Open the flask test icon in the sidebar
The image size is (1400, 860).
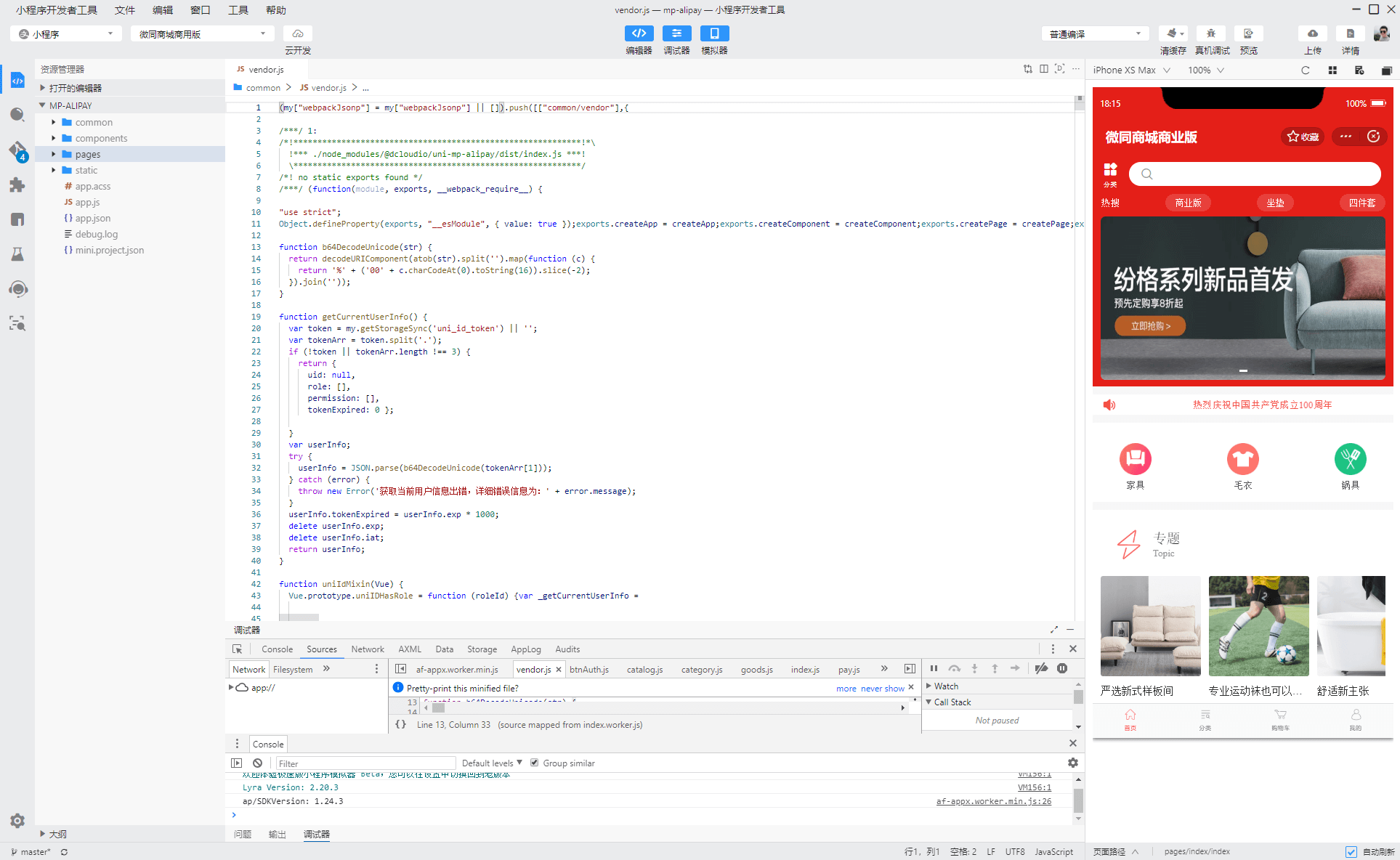[17, 254]
